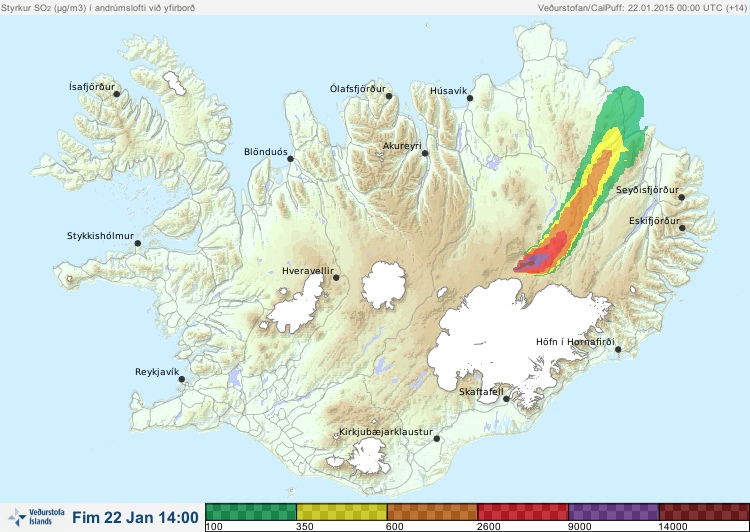Click the Seyðisfjörður station dot

681,197
